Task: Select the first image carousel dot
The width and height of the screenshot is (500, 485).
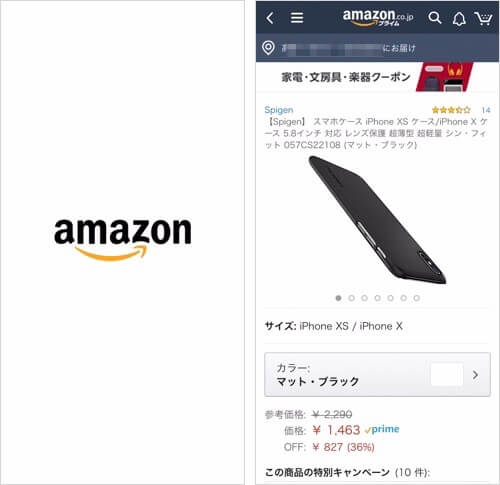Action: 338,298
